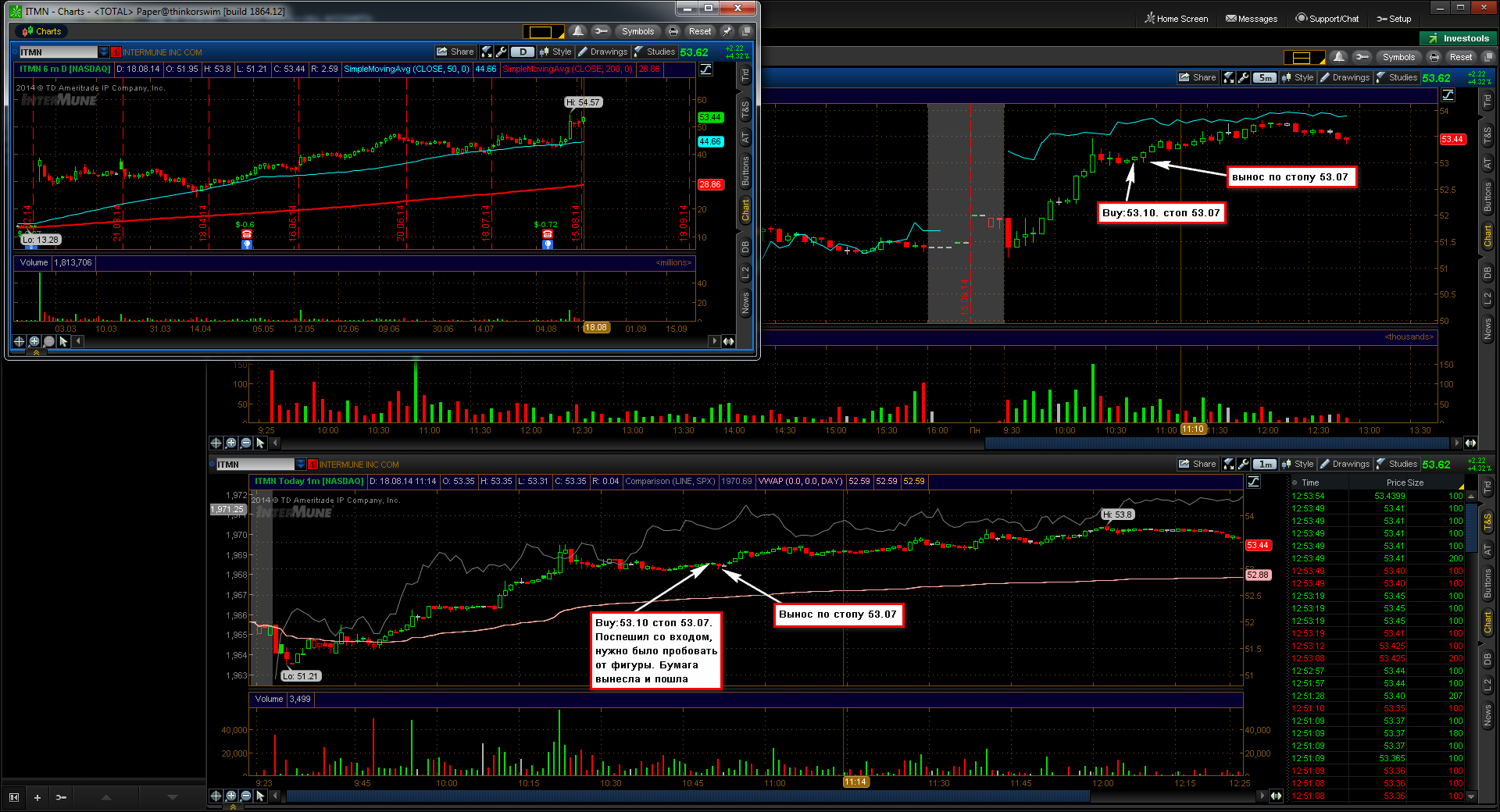
Task: Click Symbols button in ITMN window
Action: [637, 31]
